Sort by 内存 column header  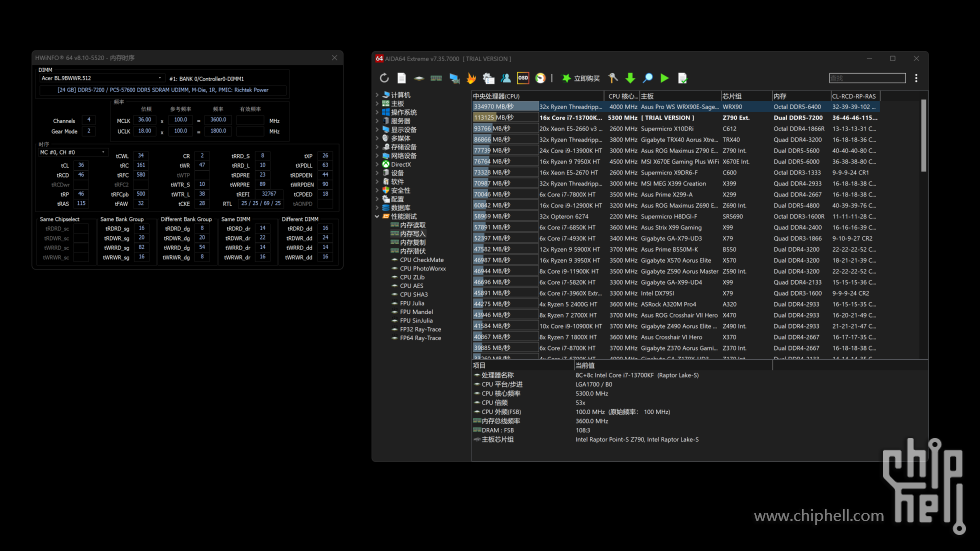pyautogui.click(x=801, y=96)
